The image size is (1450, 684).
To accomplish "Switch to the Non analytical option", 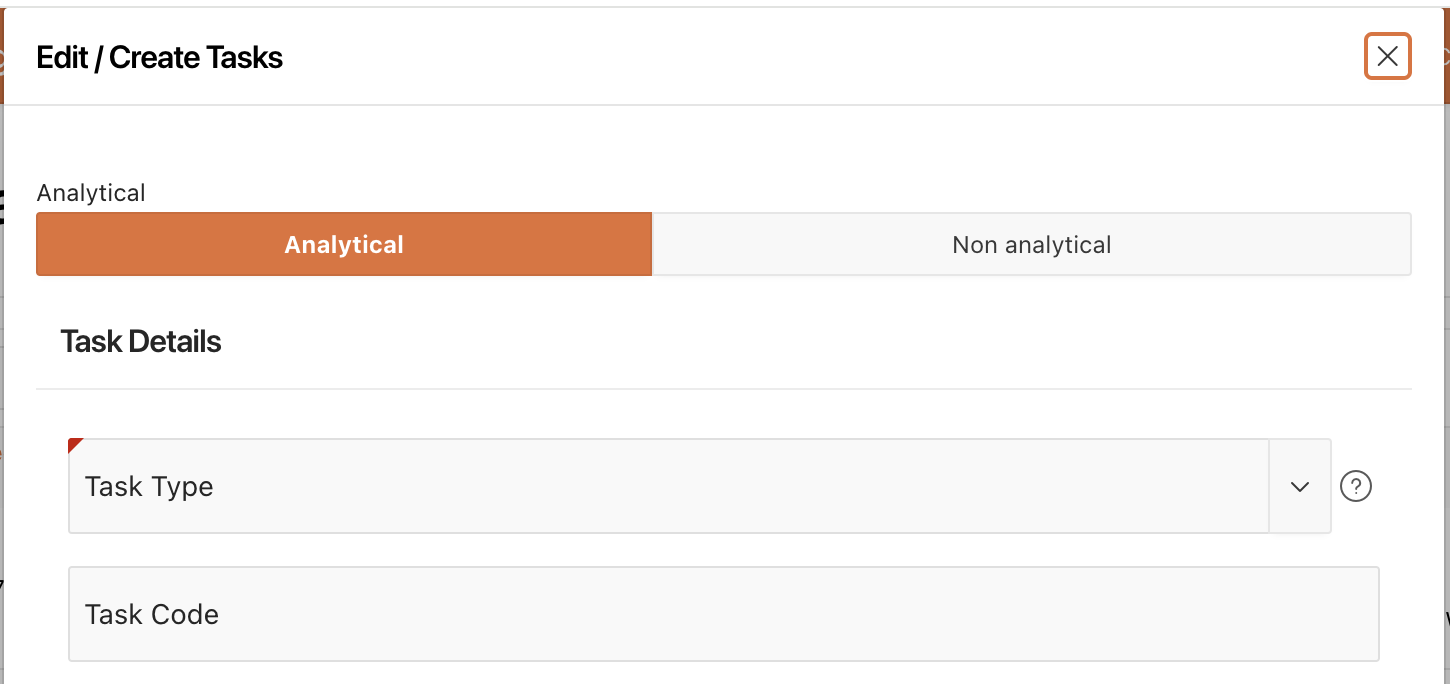I will click(x=1031, y=244).
